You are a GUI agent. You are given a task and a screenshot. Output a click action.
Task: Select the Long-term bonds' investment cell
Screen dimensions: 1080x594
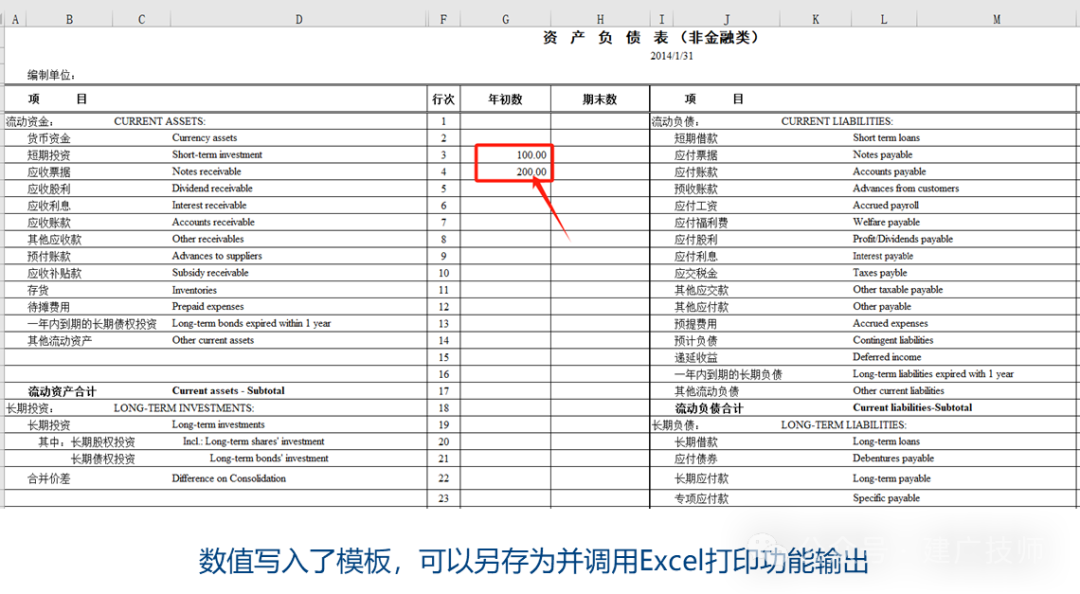click(269, 458)
